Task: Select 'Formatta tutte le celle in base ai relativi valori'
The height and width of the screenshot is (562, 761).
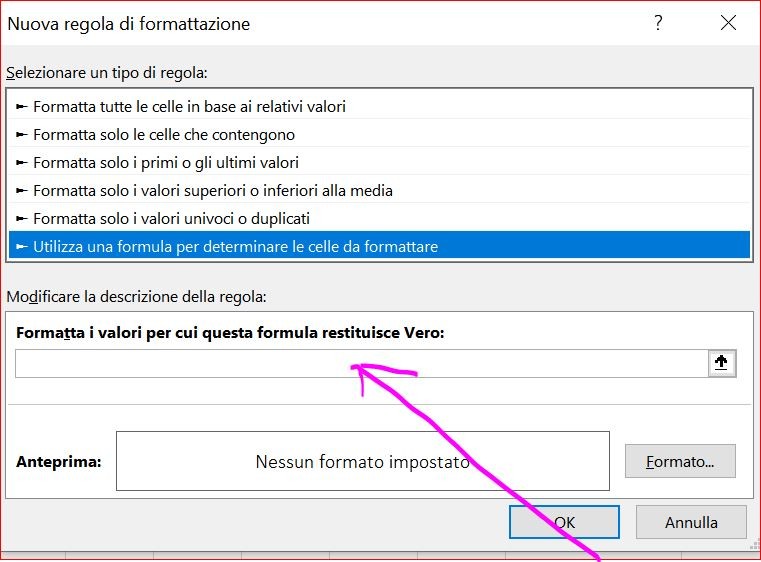Action: pyautogui.click(x=380, y=106)
